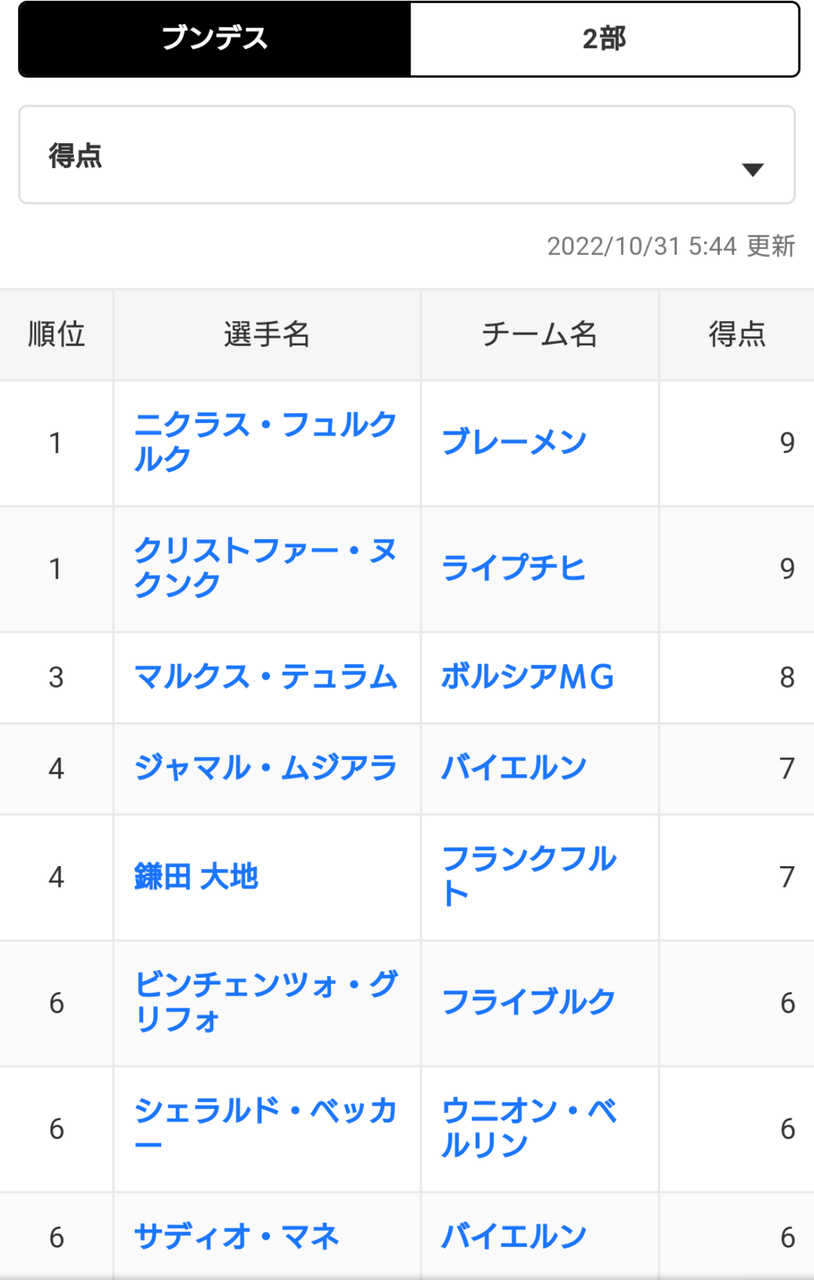Image resolution: width=814 pixels, height=1280 pixels.
Task: Switch to the 2部 tab
Action: click(x=604, y=40)
